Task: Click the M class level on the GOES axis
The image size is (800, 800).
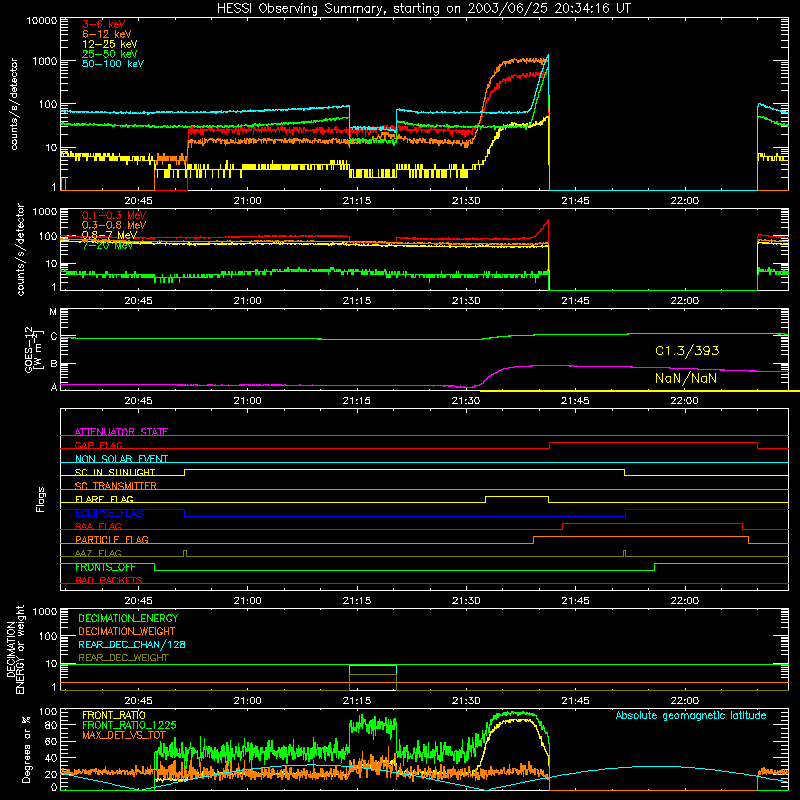Action: tap(53, 312)
